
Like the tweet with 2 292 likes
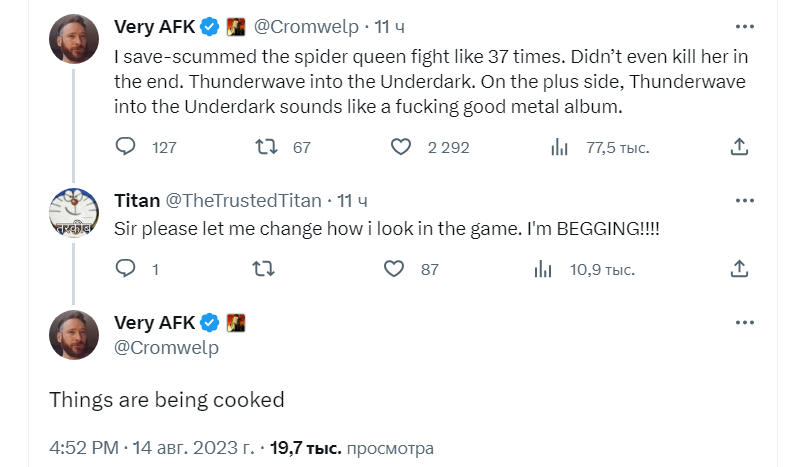click(x=401, y=147)
